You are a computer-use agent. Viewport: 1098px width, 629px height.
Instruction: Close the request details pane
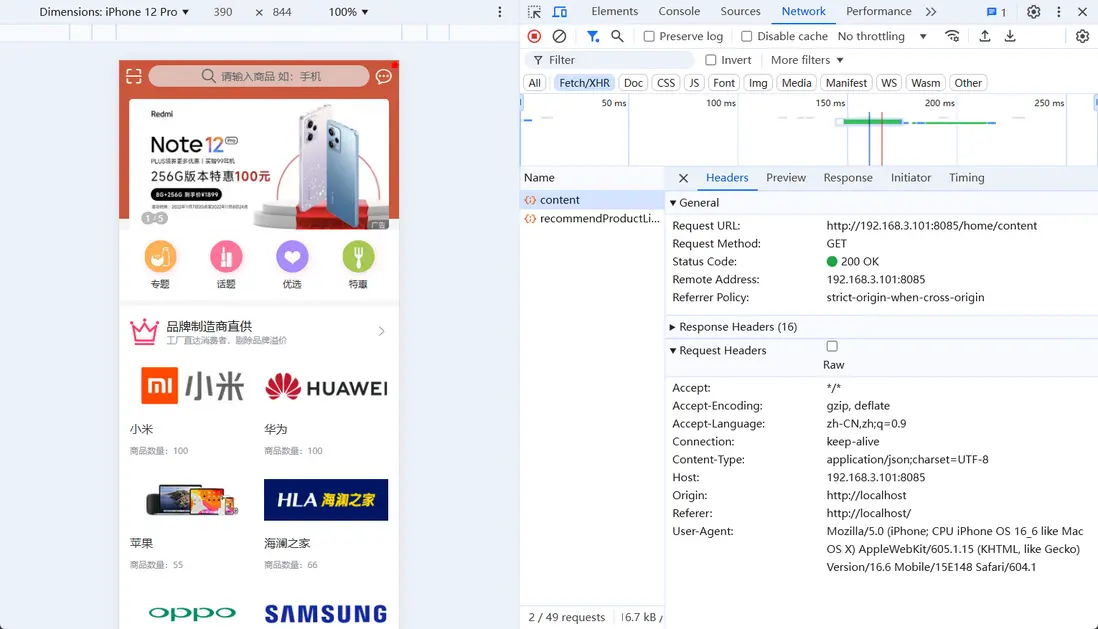[x=683, y=178]
